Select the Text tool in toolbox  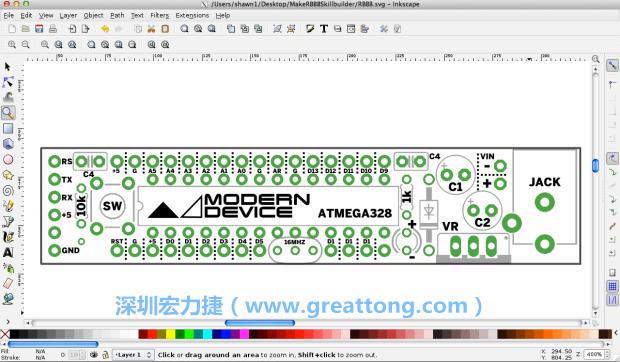[8, 252]
